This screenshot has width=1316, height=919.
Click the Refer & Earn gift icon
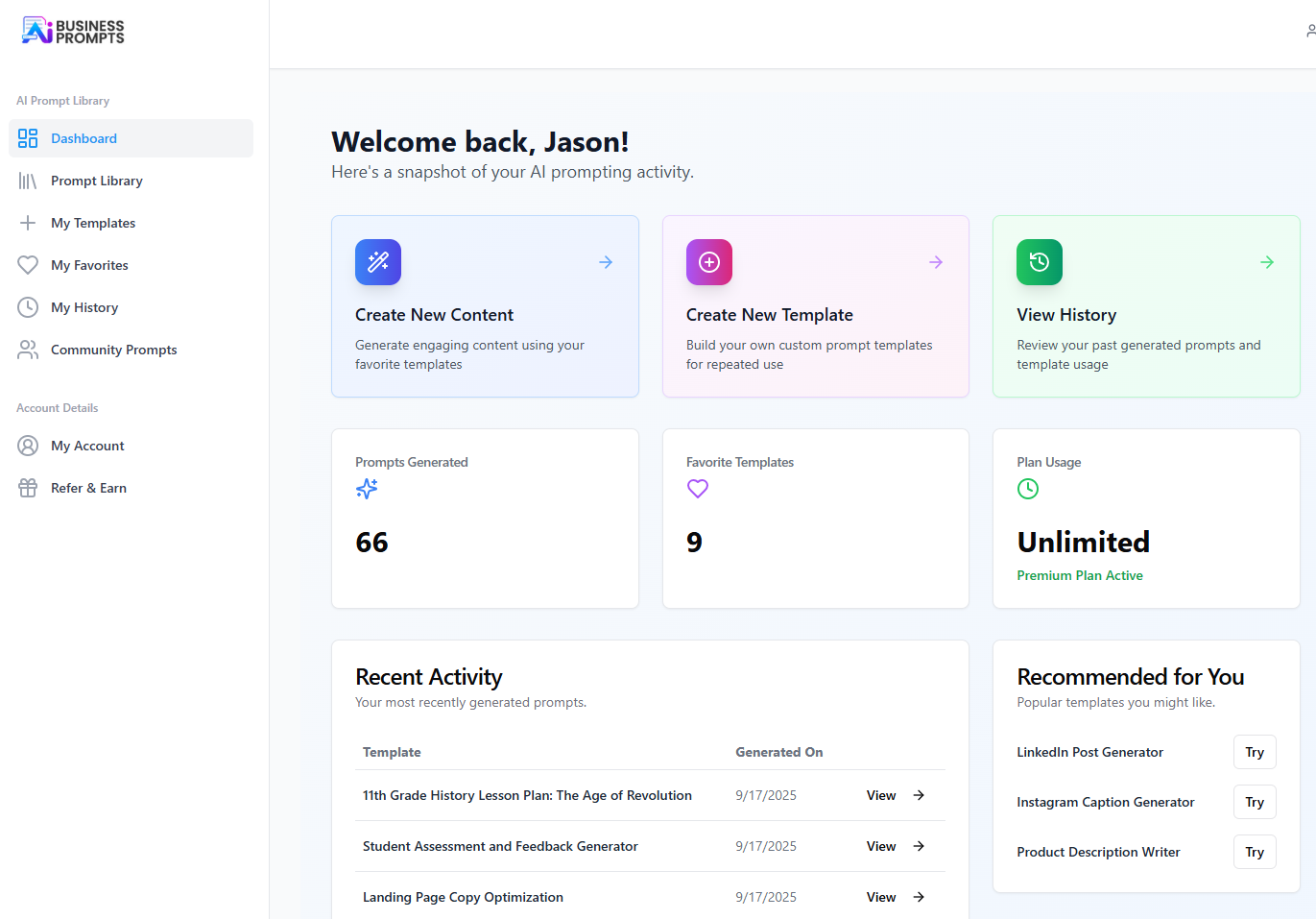click(29, 488)
